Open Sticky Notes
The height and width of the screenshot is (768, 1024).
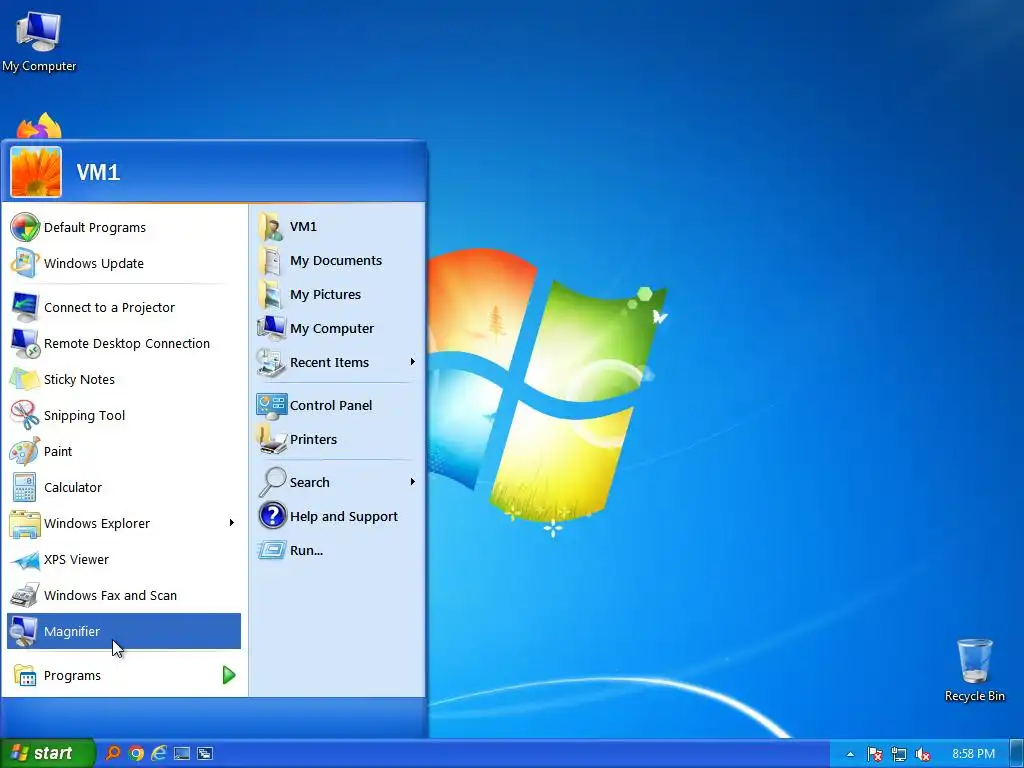124,379
